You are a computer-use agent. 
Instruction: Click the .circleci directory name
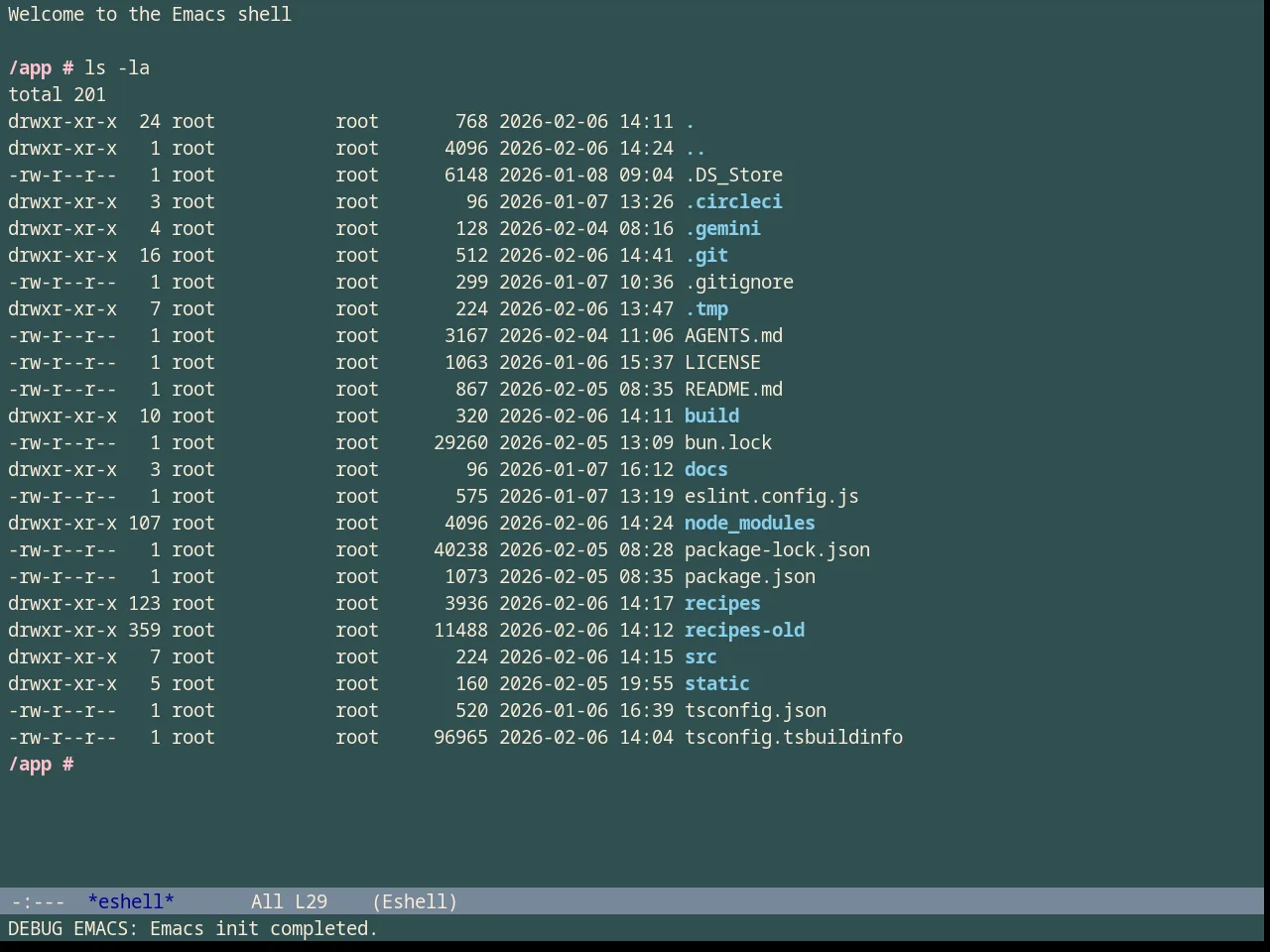pyautogui.click(x=733, y=201)
